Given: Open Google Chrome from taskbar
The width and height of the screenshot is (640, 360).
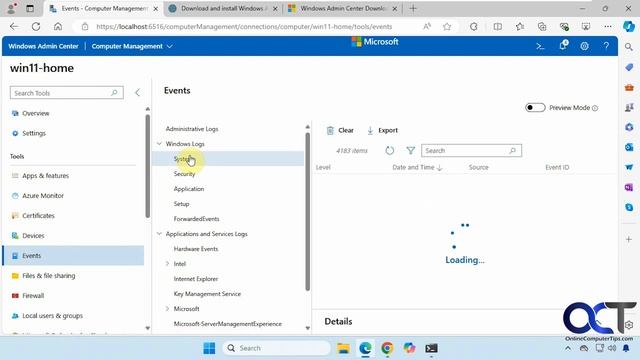Looking at the screenshot, I should pos(387,348).
